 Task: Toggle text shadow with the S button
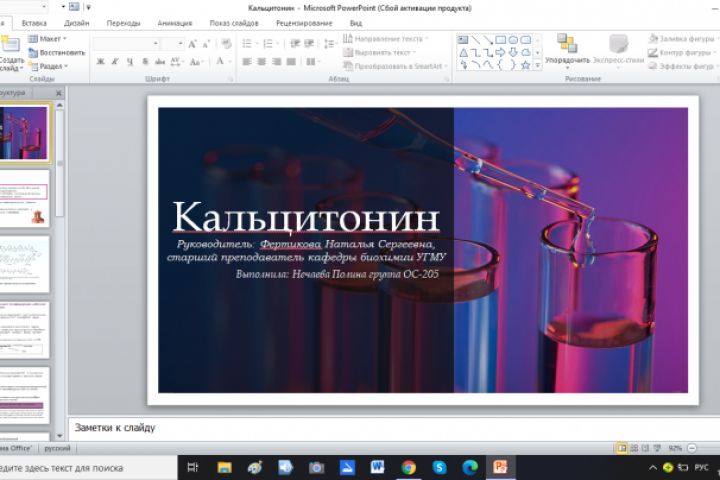(145, 62)
